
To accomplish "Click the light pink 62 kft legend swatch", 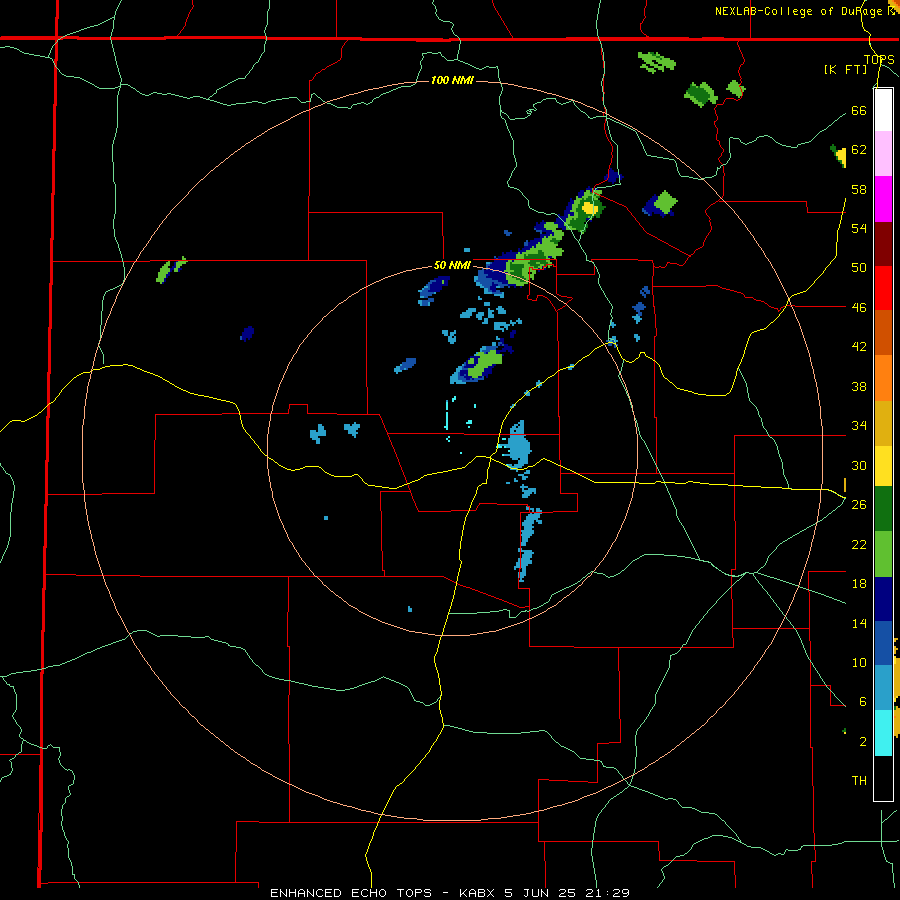I will click(x=883, y=154).
